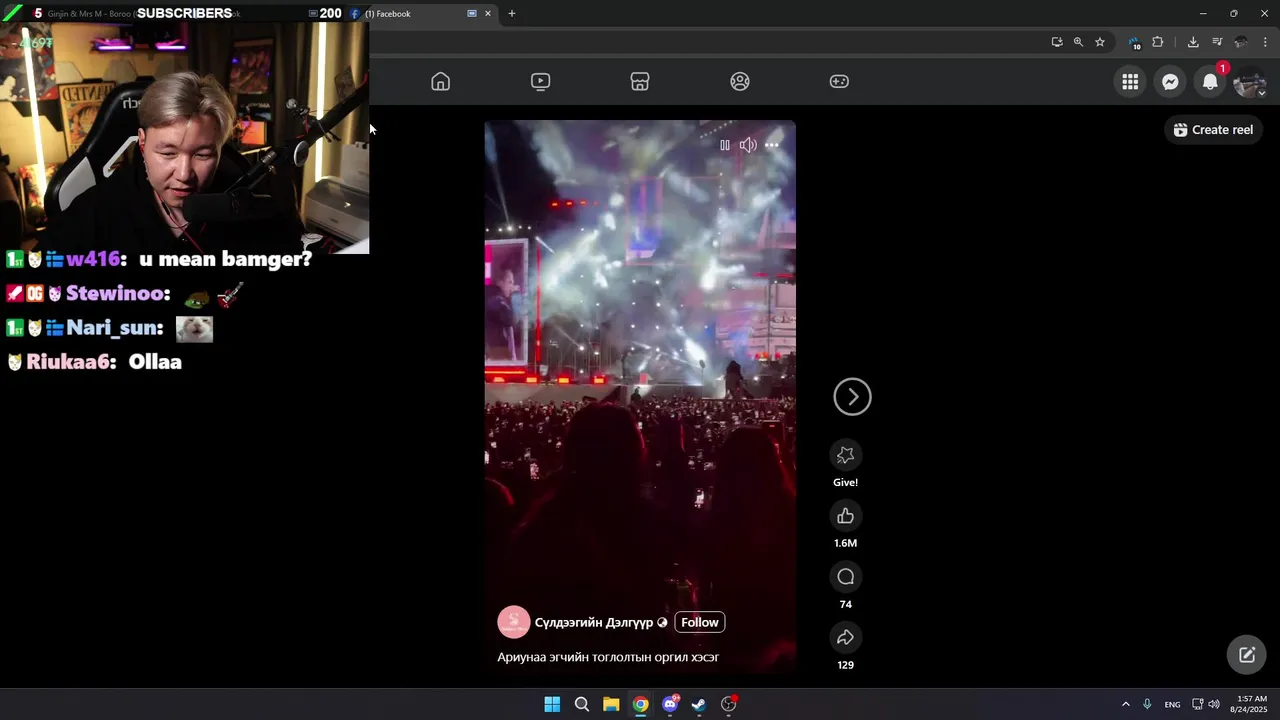Screen dimensions: 1280x720
Task: Open Chrome's three-dot menu
Action: click(1265, 42)
